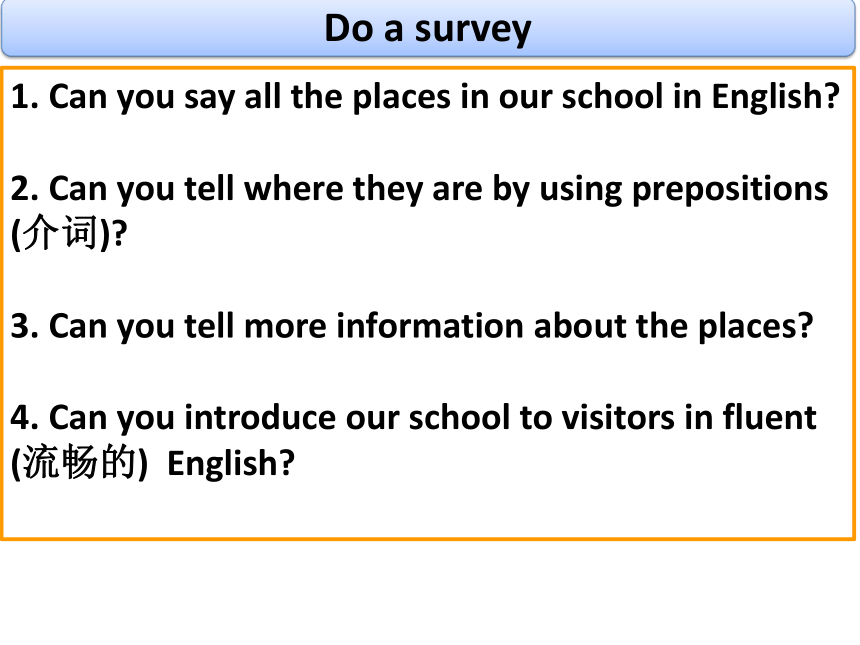860x645 pixels.
Task: Click the 'Do a survey' title banner
Action: point(428,28)
